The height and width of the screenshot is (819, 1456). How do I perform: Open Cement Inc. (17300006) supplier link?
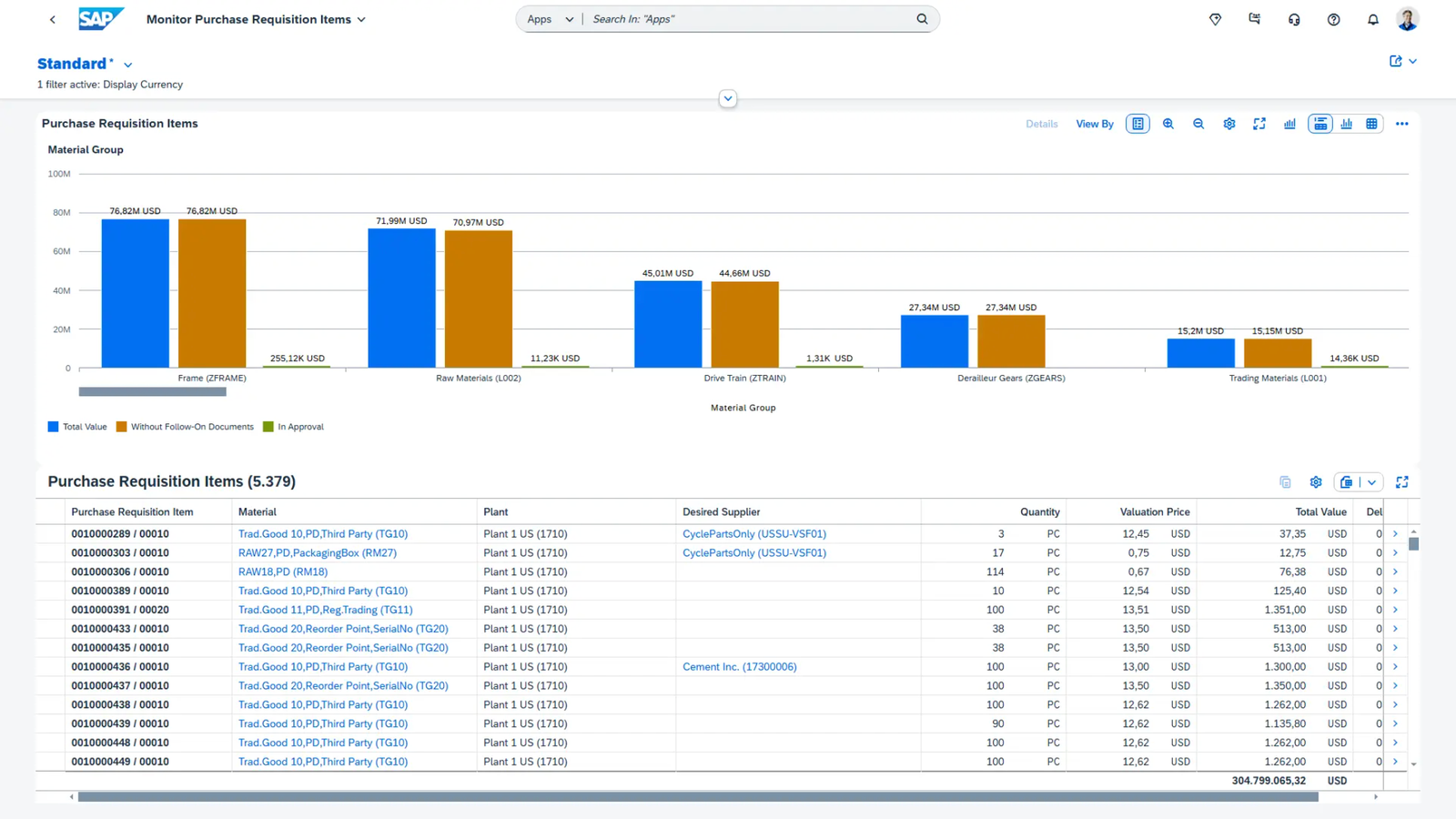point(739,667)
